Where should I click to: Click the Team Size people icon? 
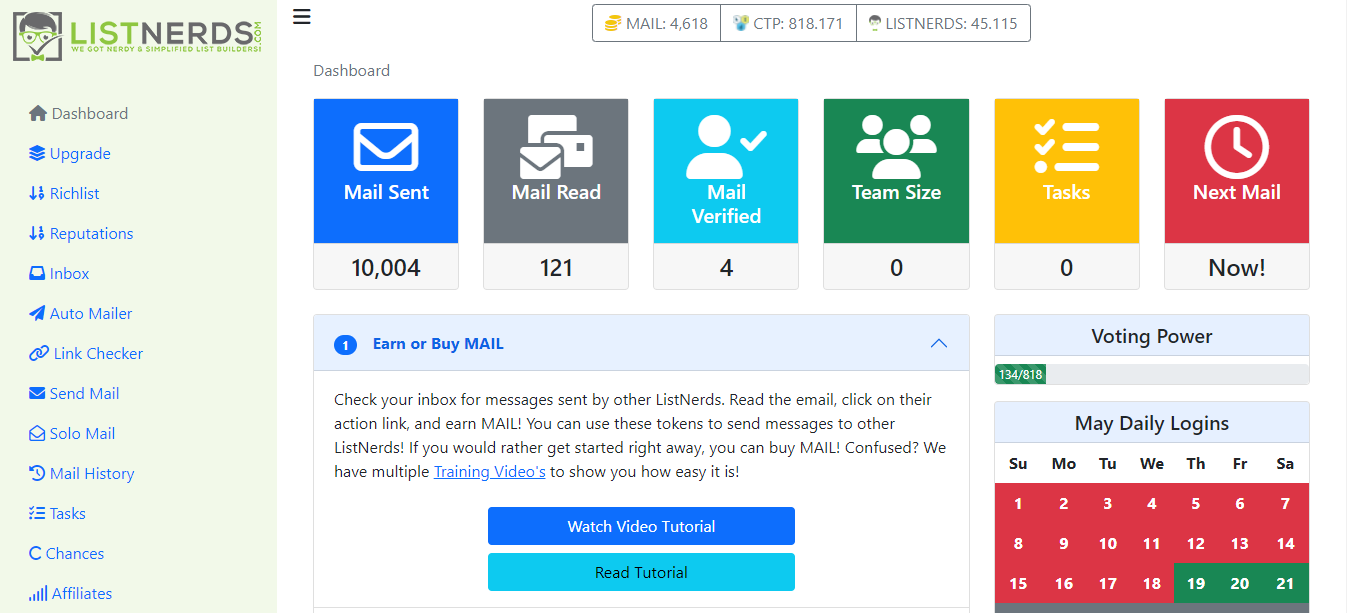(x=896, y=147)
